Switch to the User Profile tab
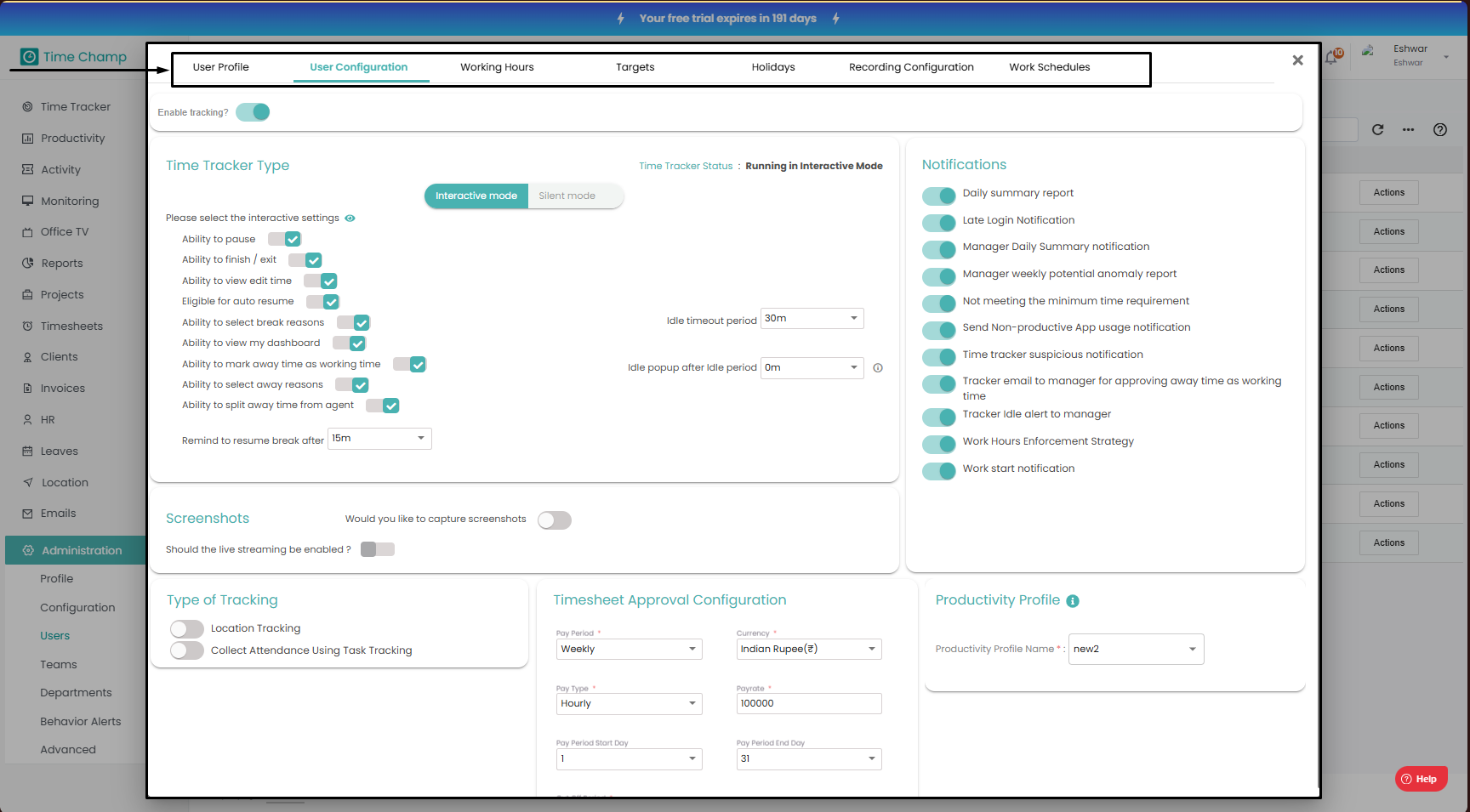1470x812 pixels. coord(221,67)
